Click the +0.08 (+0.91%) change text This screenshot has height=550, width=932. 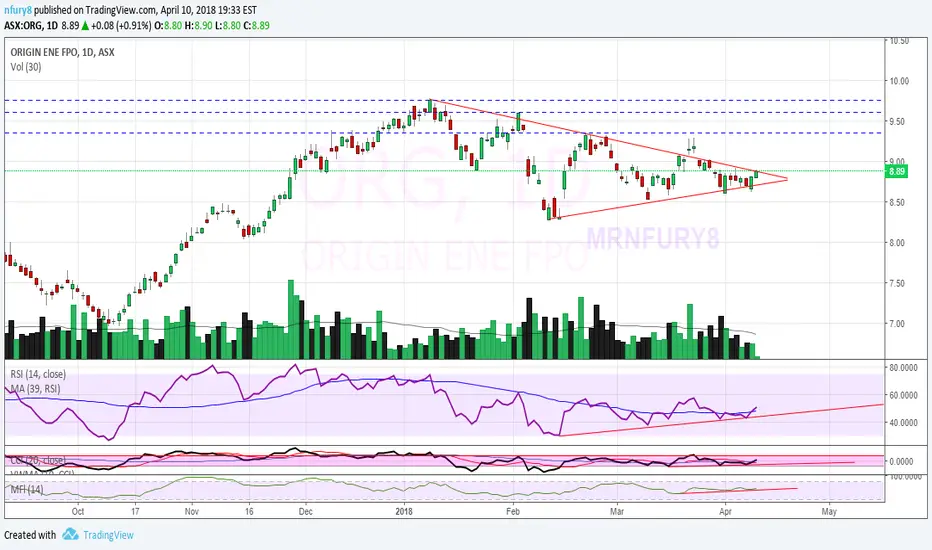(122, 26)
